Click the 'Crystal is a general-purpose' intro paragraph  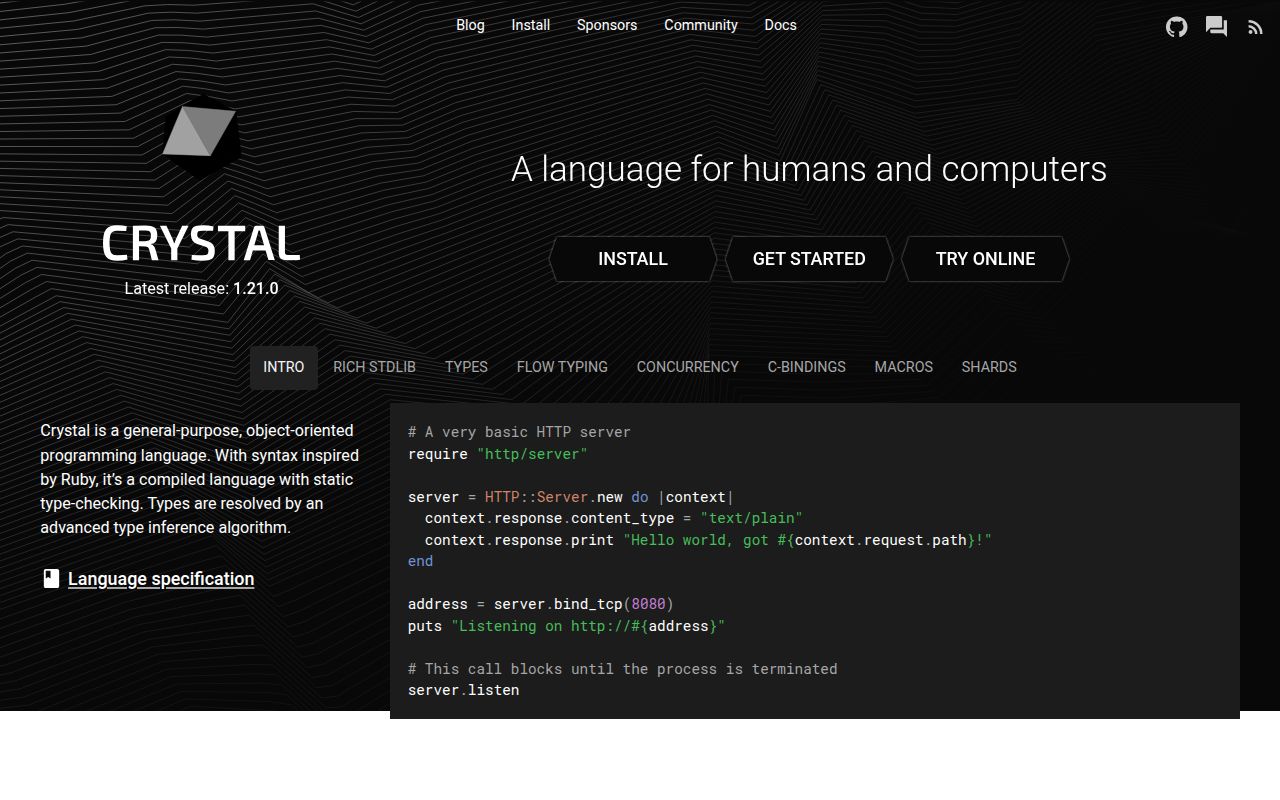[x=200, y=479]
